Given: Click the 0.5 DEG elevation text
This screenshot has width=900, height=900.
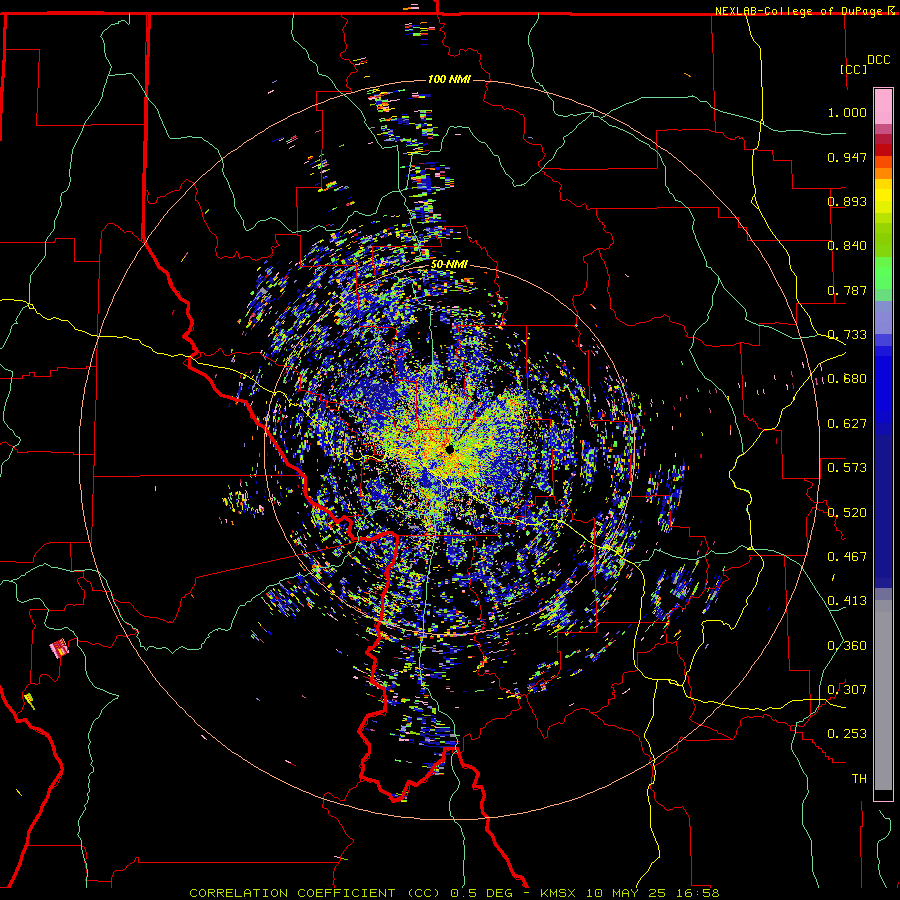Looking at the screenshot, I should (482, 893).
